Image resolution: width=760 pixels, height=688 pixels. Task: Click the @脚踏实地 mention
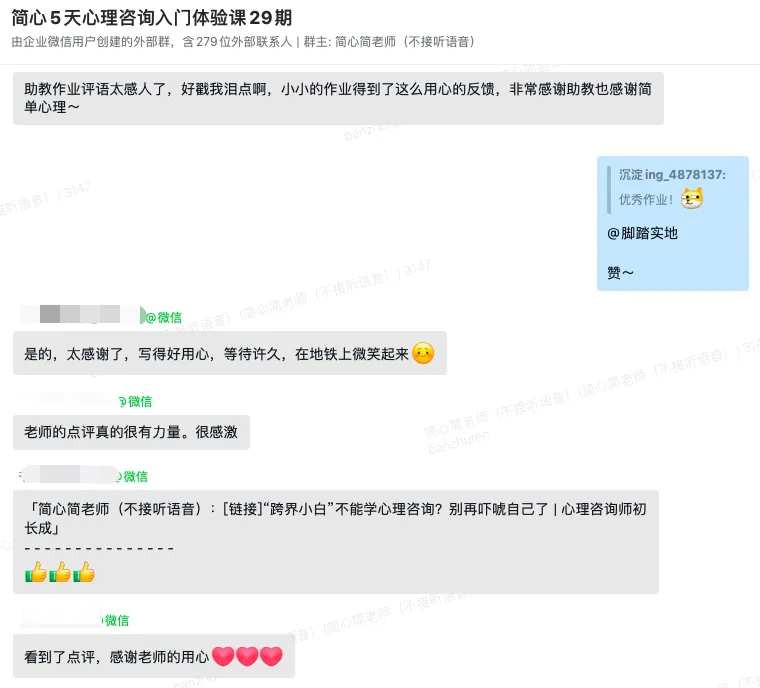(x=642, y=234)
